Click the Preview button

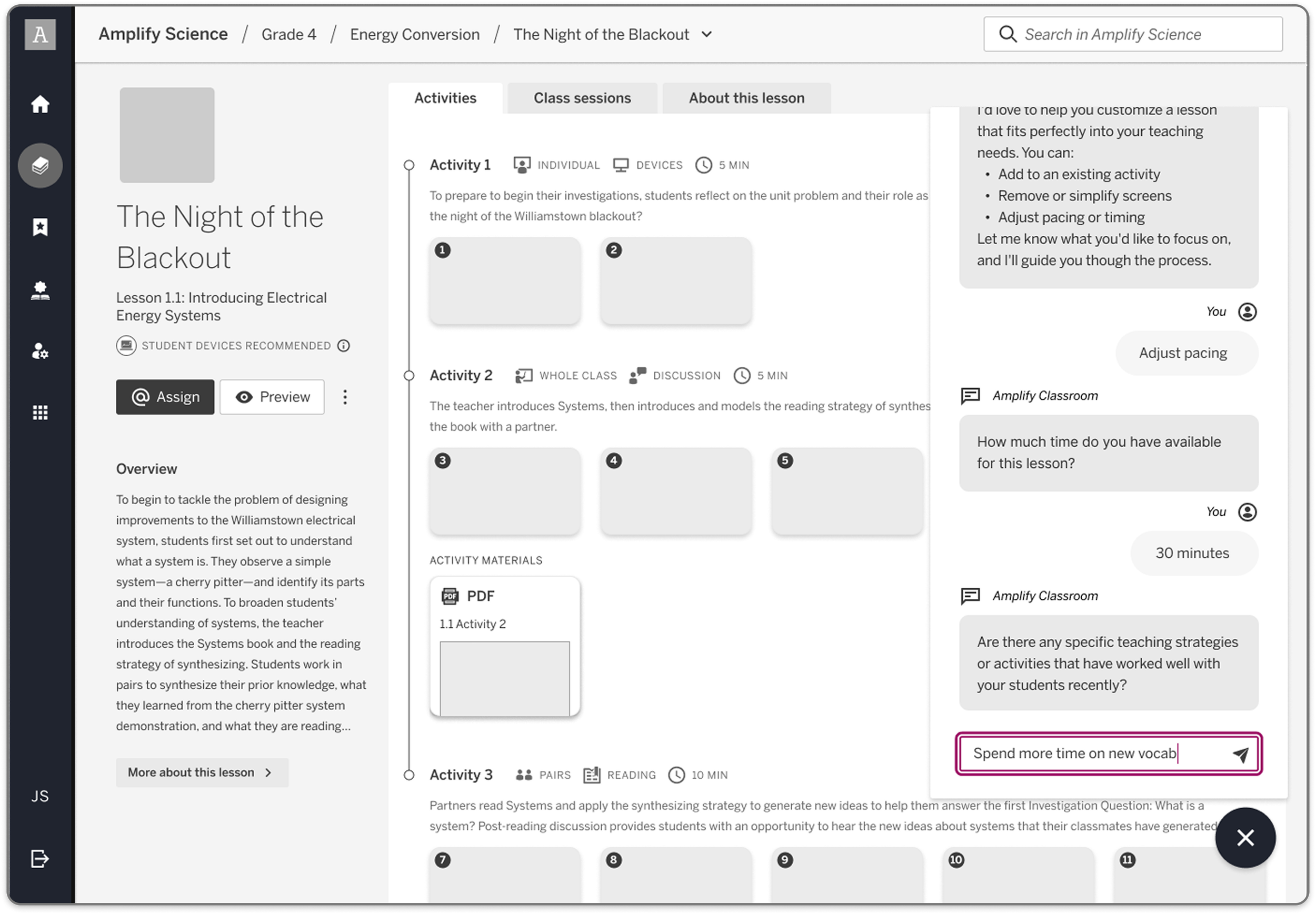point(272,397)
